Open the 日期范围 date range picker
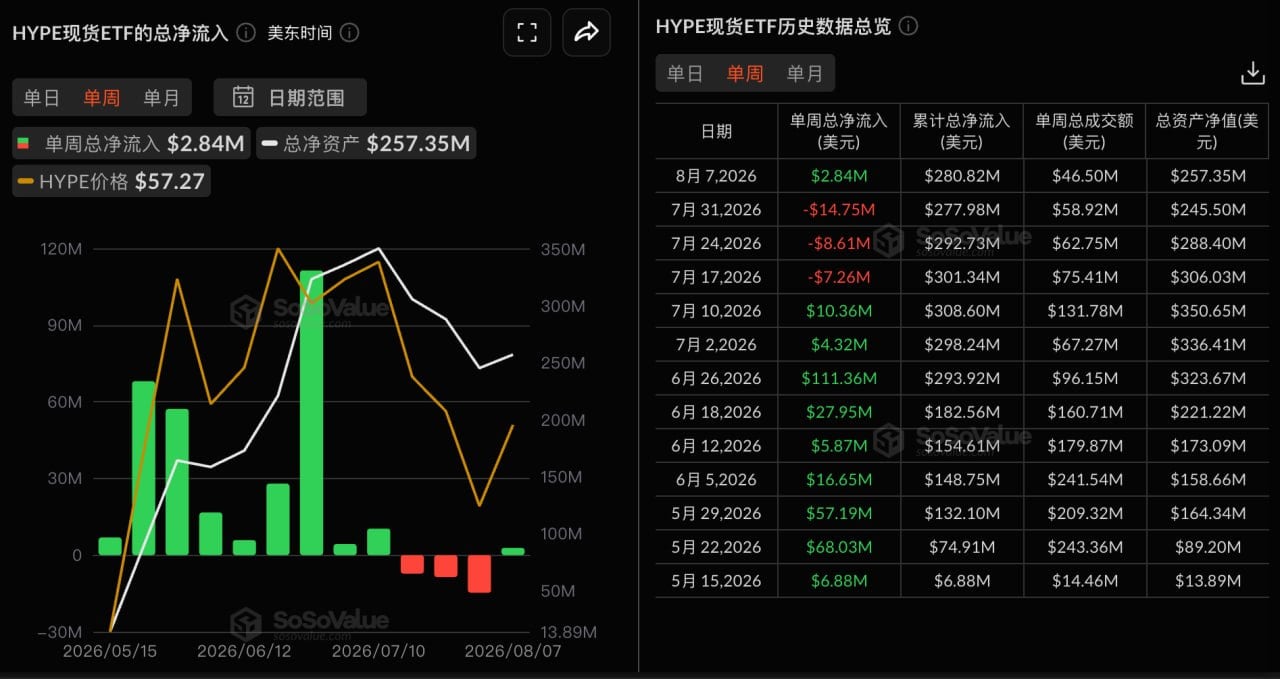Viewport: 1280px width, 679px height. (290, 97)
